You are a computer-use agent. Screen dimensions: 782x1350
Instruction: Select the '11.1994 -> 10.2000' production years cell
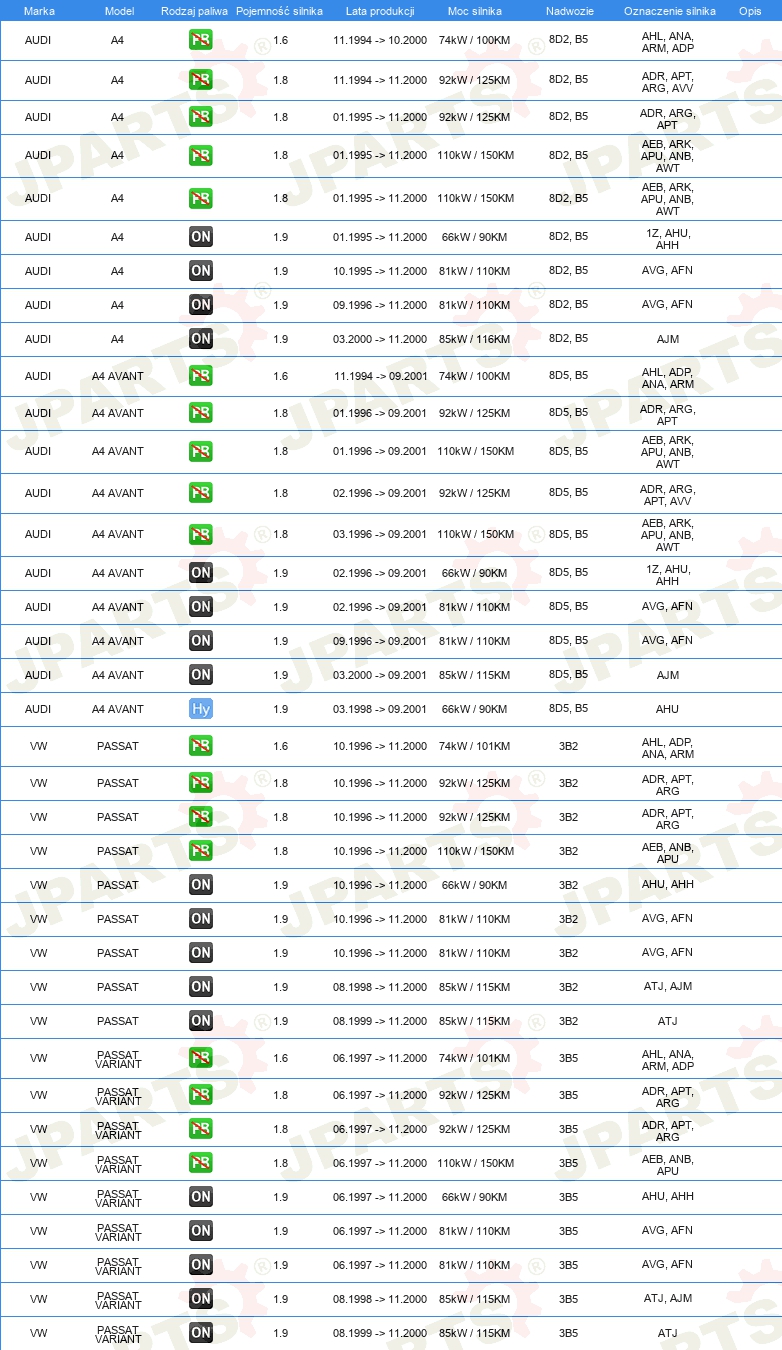(380, 41)
